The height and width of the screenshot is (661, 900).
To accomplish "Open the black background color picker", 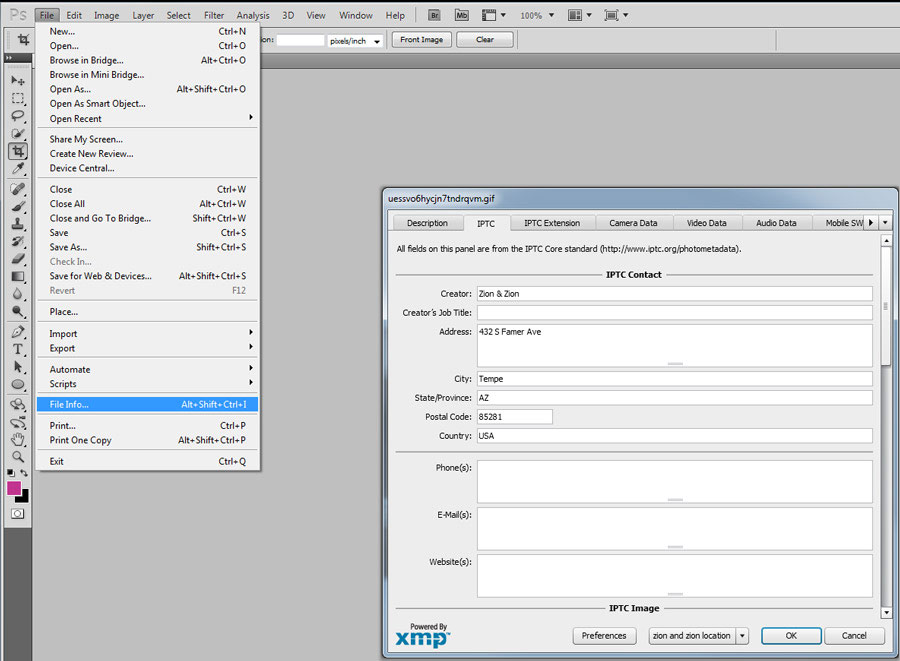I will (x=24, y=498).
